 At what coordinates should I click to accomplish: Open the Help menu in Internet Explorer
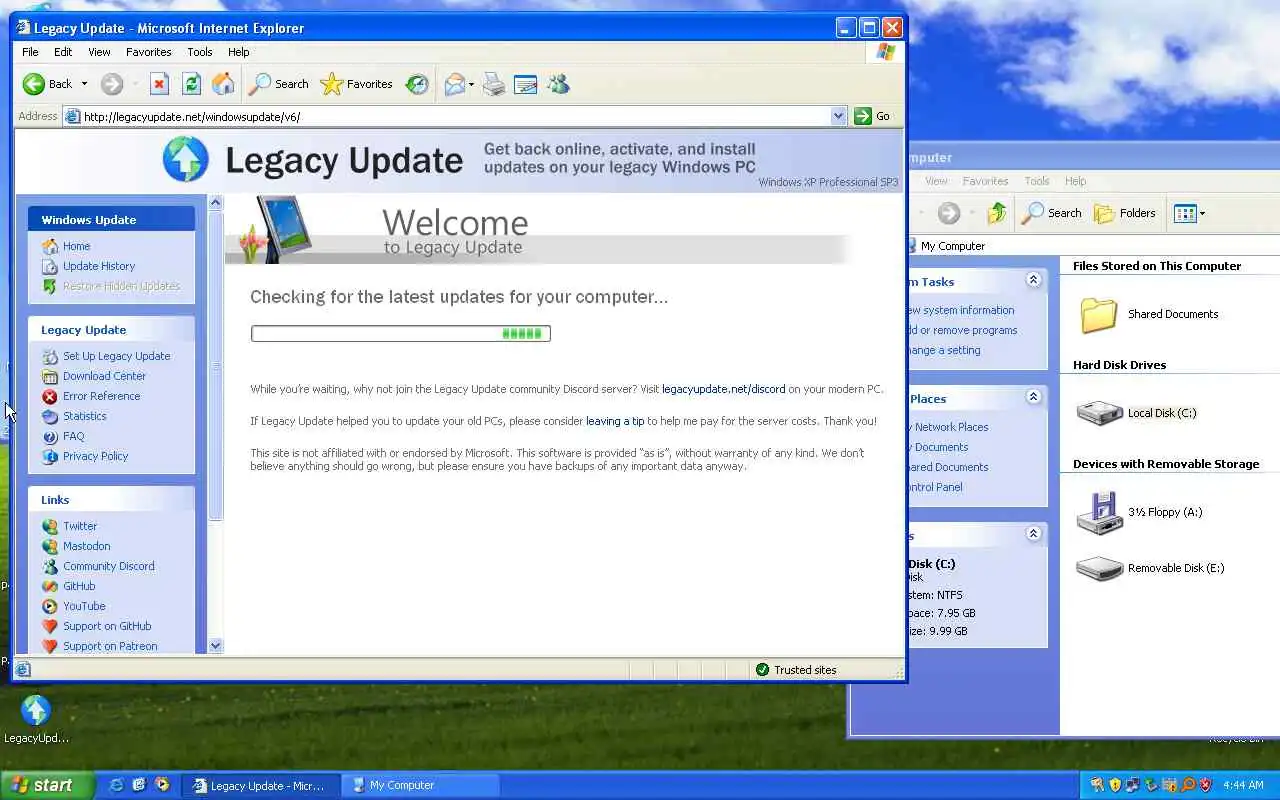click(x=238, y=52)
